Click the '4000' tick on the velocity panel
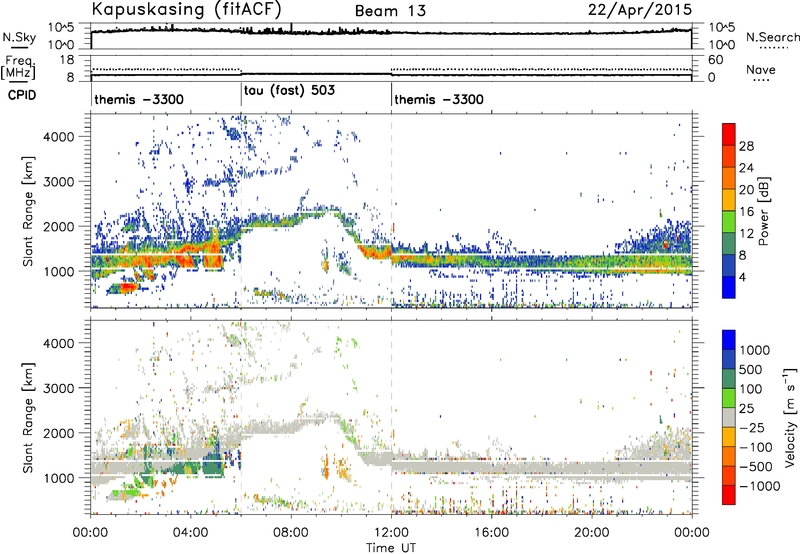800x554 pixels. 58,343
